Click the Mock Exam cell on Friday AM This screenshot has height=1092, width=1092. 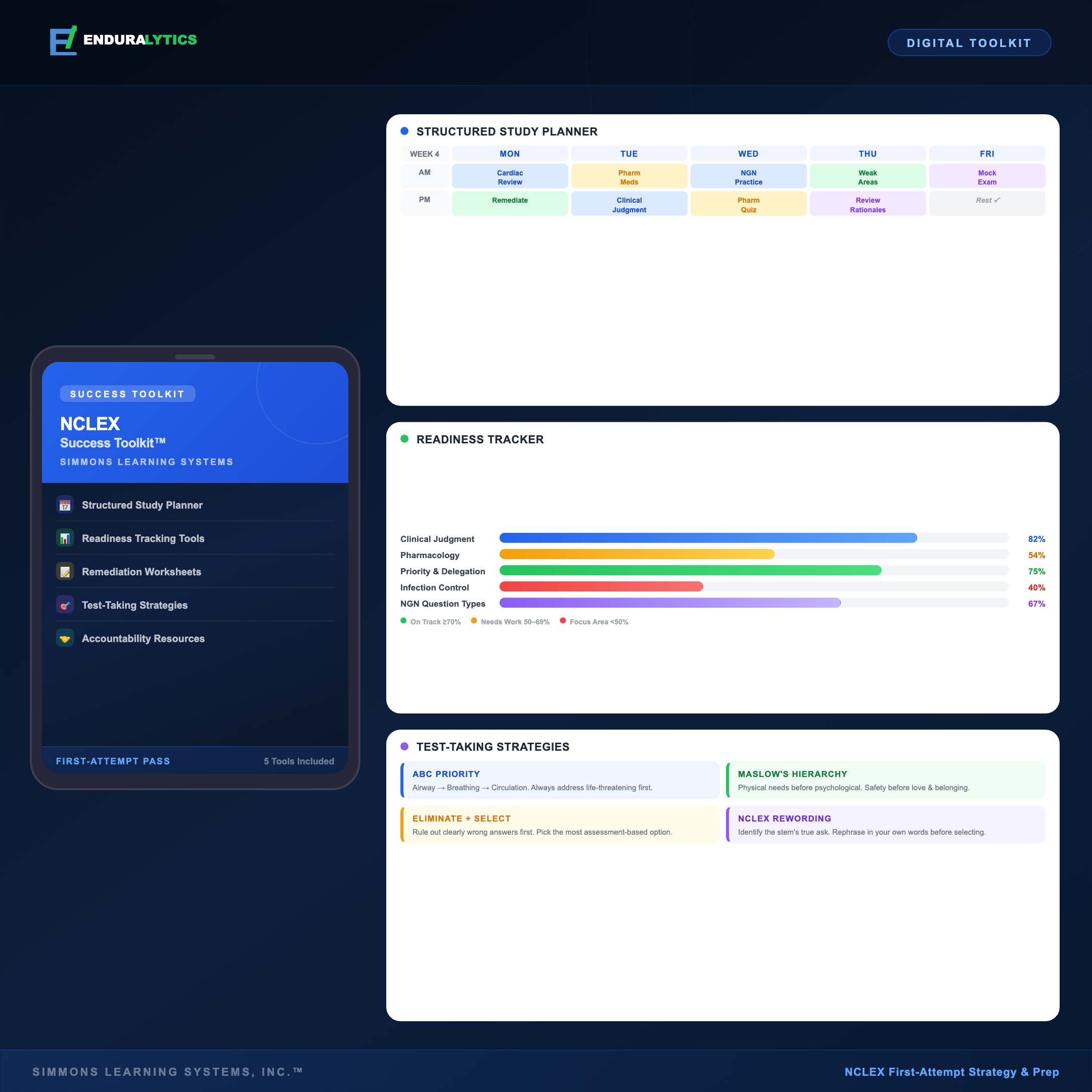click(987, 176)
